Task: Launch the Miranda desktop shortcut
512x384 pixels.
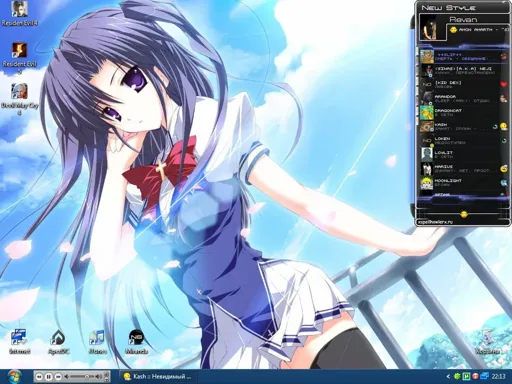Action: coord(137,341)
